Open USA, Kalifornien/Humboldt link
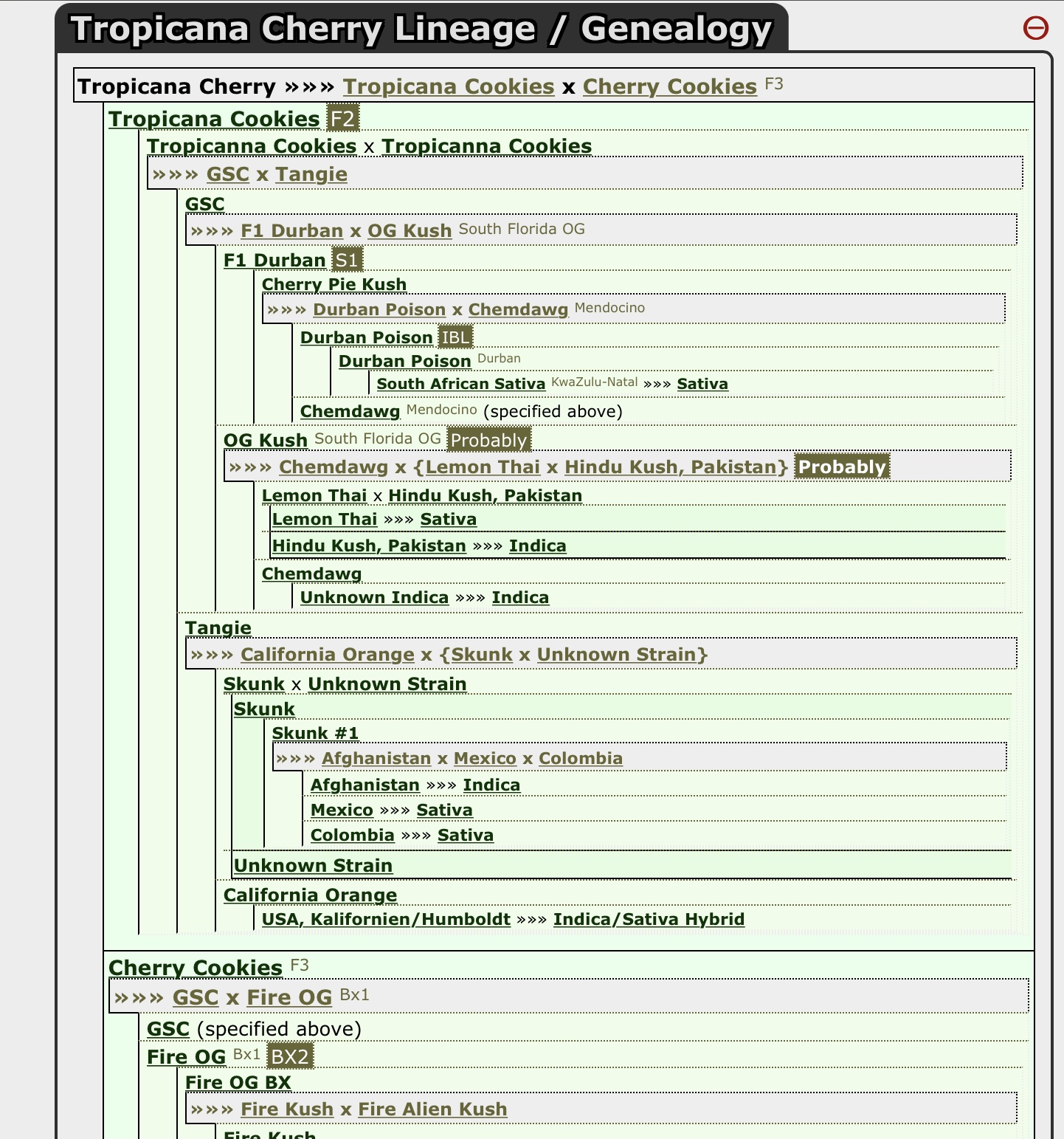The image size is (1064, 1139). pos(386,920)
